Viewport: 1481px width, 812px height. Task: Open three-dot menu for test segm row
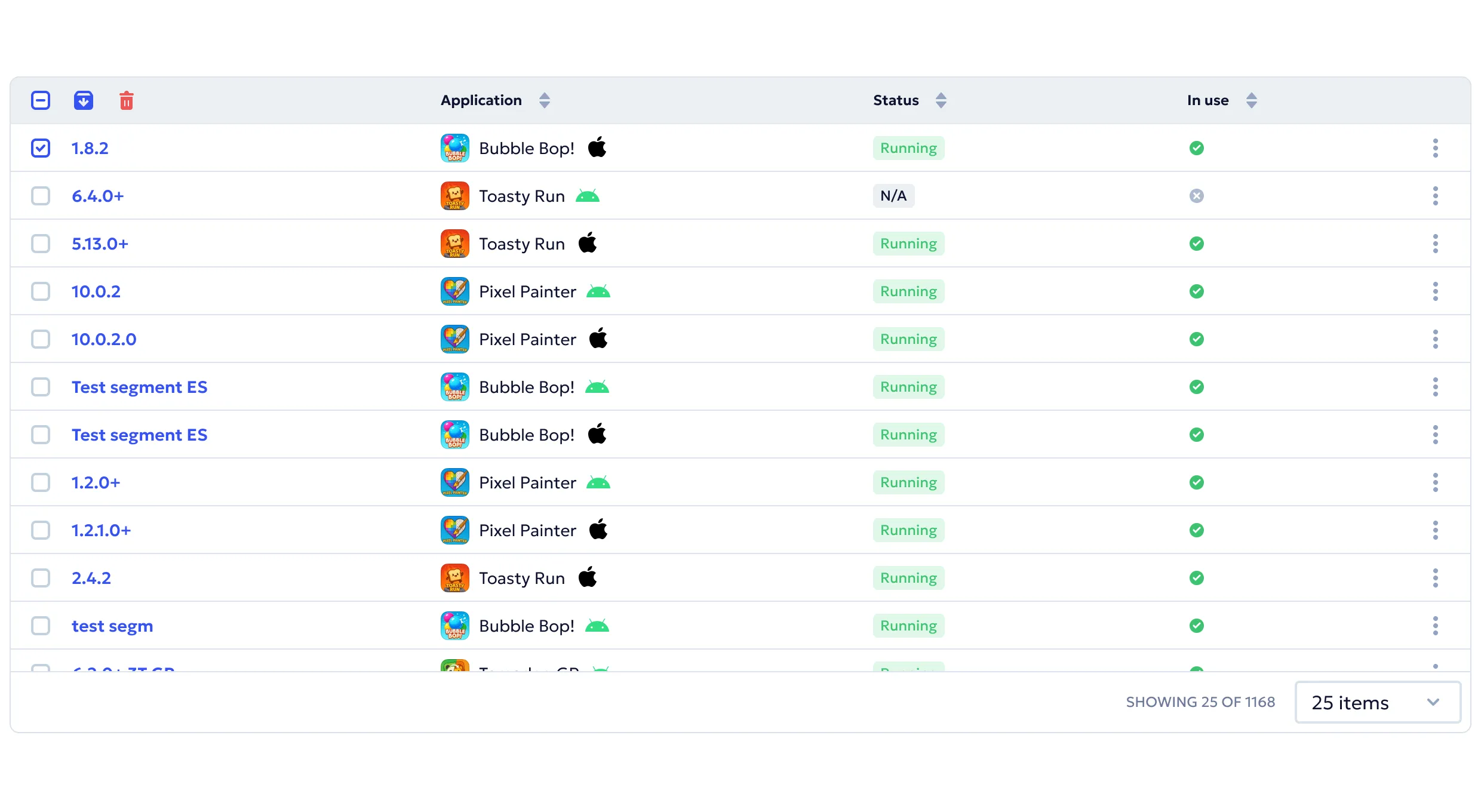click(x=1435, y=626)
